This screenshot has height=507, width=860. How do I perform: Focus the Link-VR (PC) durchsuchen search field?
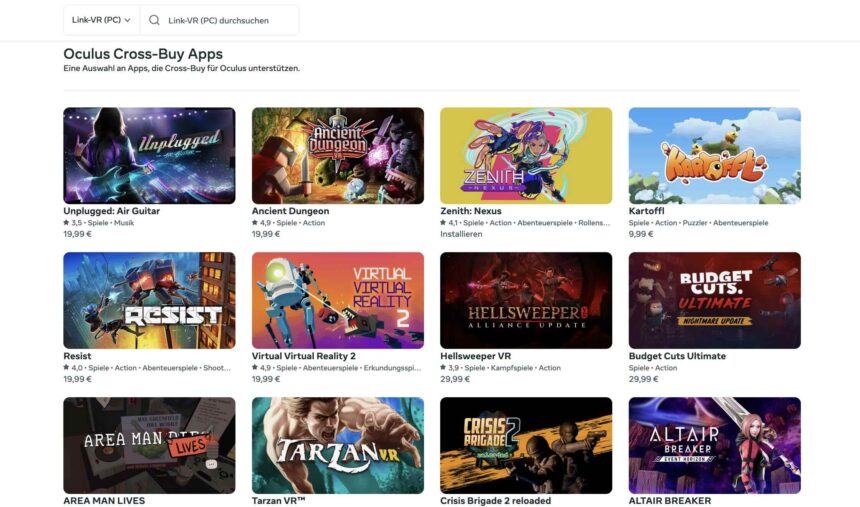[219, 20]
